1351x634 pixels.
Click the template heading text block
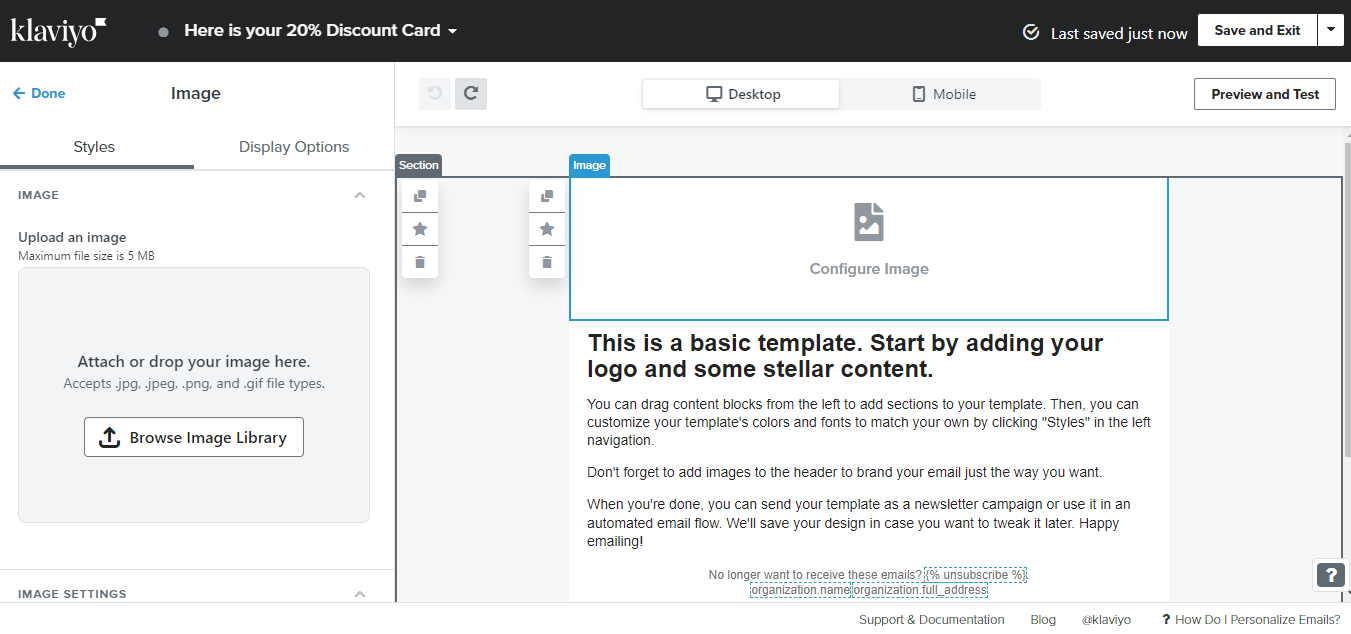[845, 356]
